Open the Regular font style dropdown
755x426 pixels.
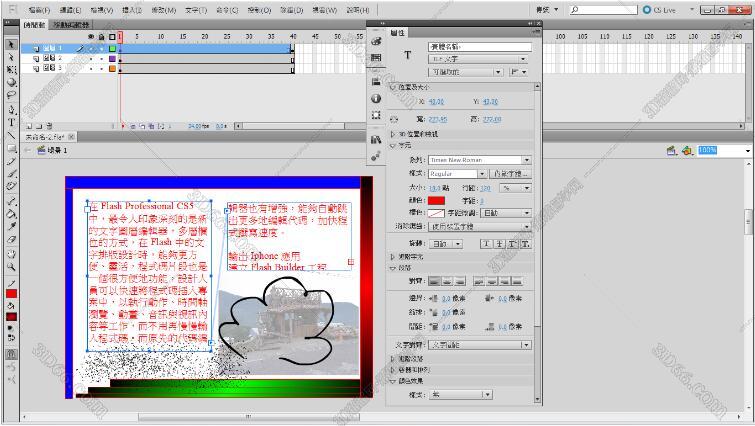click(x=457, y=174)
